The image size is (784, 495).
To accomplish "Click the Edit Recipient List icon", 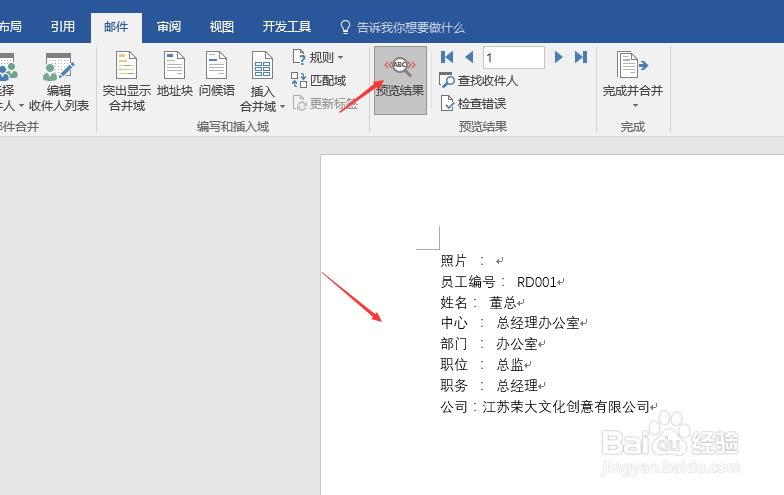I will 58,67.
